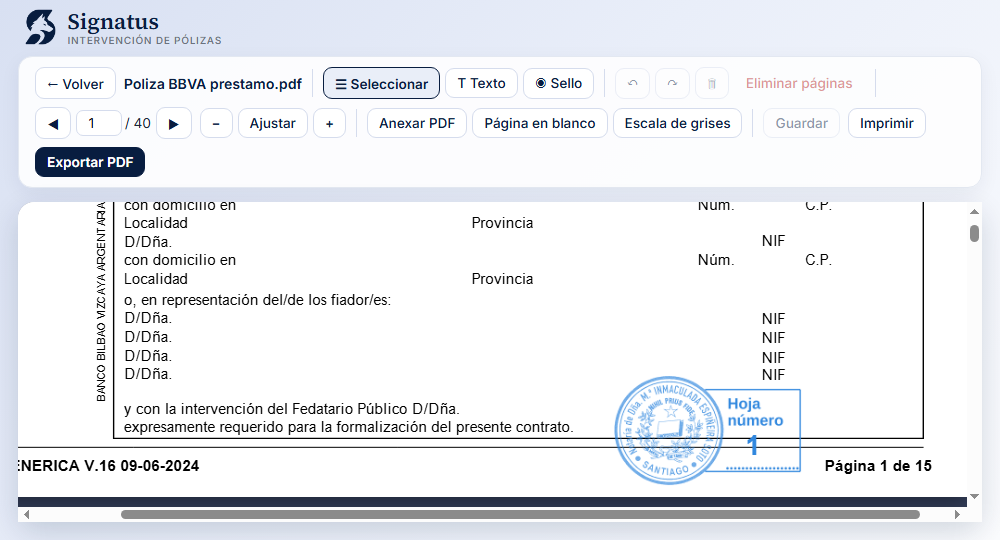Click the footer text 'V.16 09-06-2024'
The image size is (1000, 540).
[x=142, y=466]
